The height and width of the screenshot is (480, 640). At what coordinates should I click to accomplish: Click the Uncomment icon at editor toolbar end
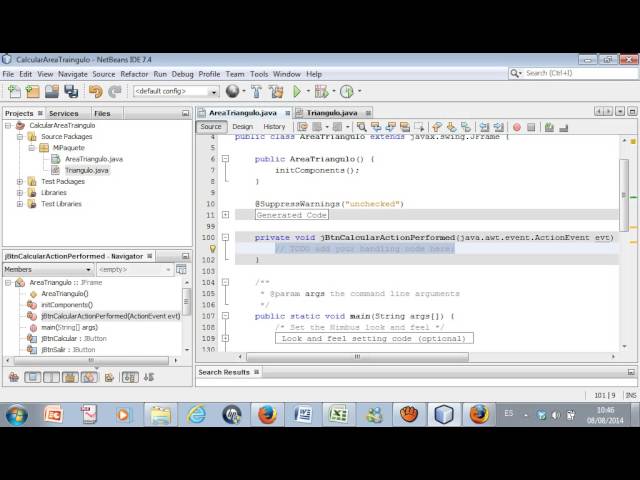click(564, 127)
